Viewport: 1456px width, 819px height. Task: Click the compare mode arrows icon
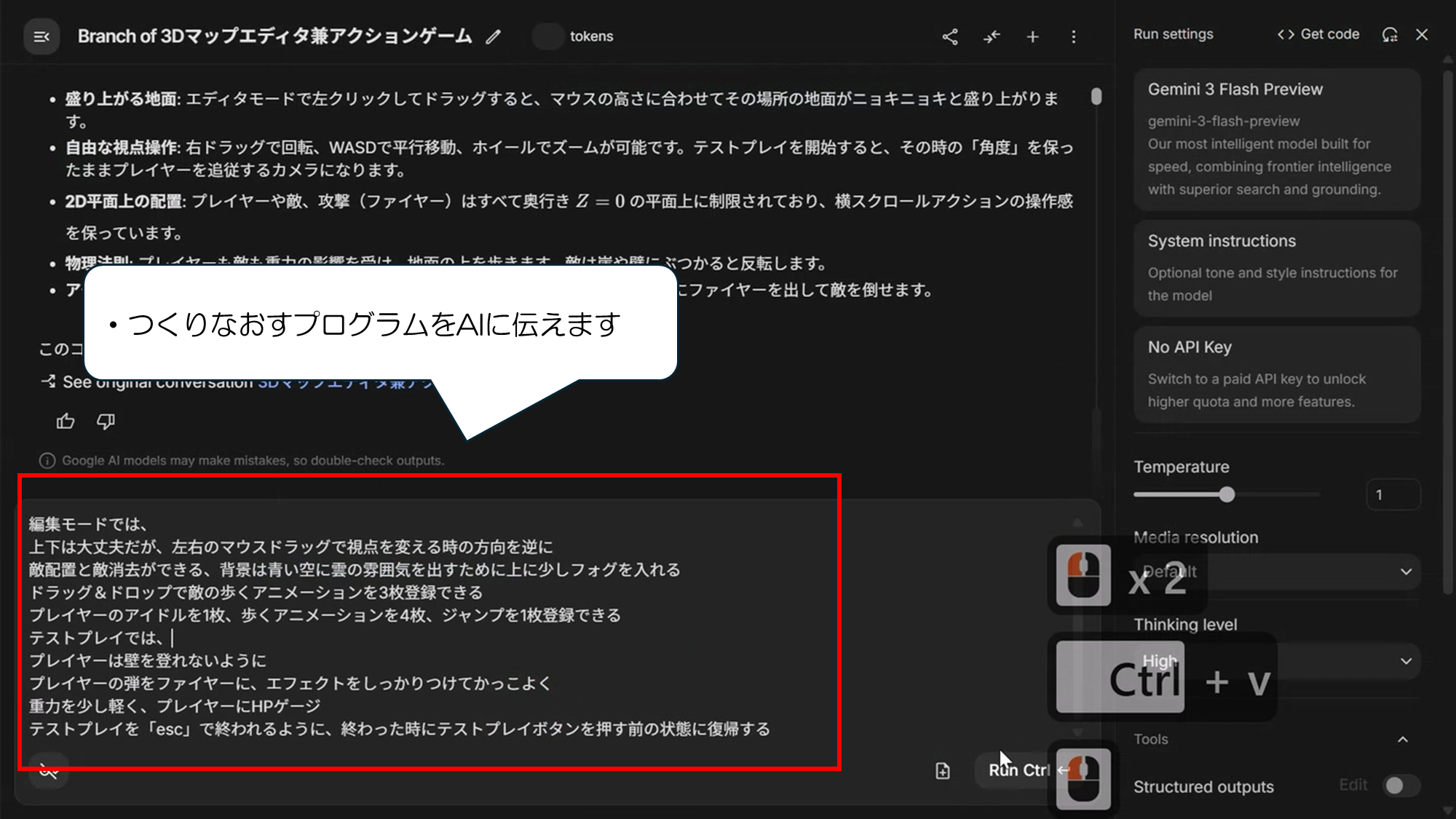(x=992, y=36)
